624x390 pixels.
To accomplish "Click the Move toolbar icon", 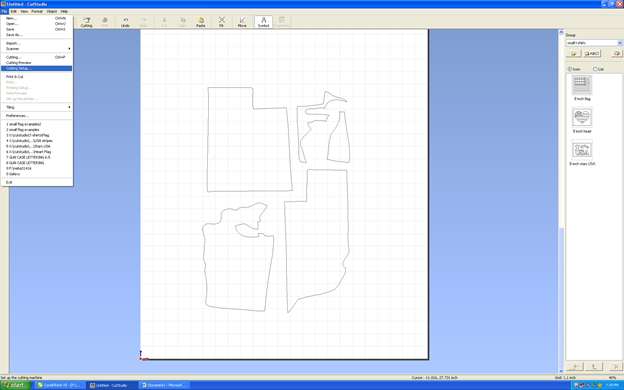I will [242, 22].
